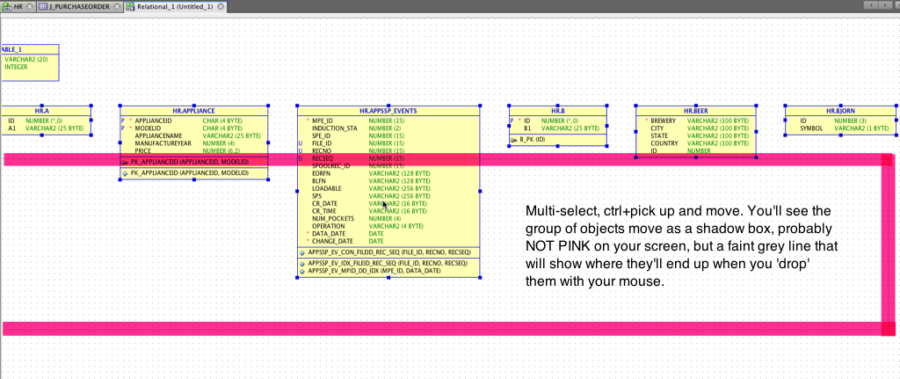900x379 pixels.
Task: Select the NUM_POCKETS column in HR.APPSSP_EVENTS
Action: pos(388,218)
